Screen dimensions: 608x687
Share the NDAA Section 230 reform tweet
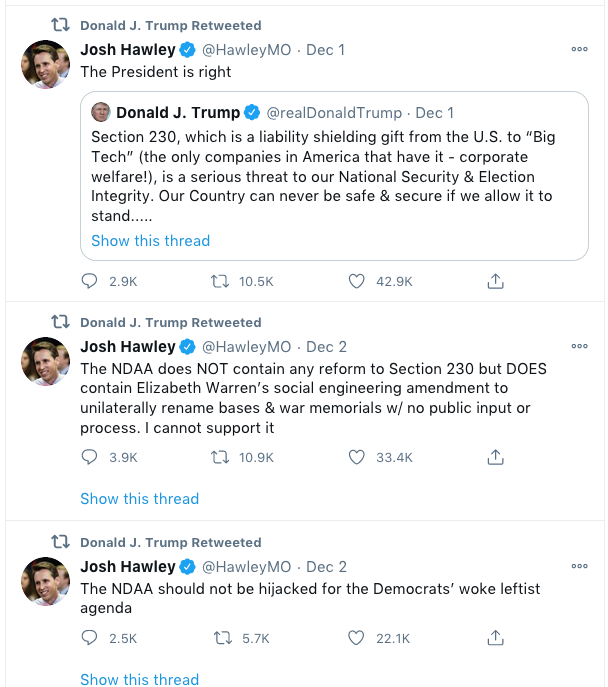[x=494, y=457]
